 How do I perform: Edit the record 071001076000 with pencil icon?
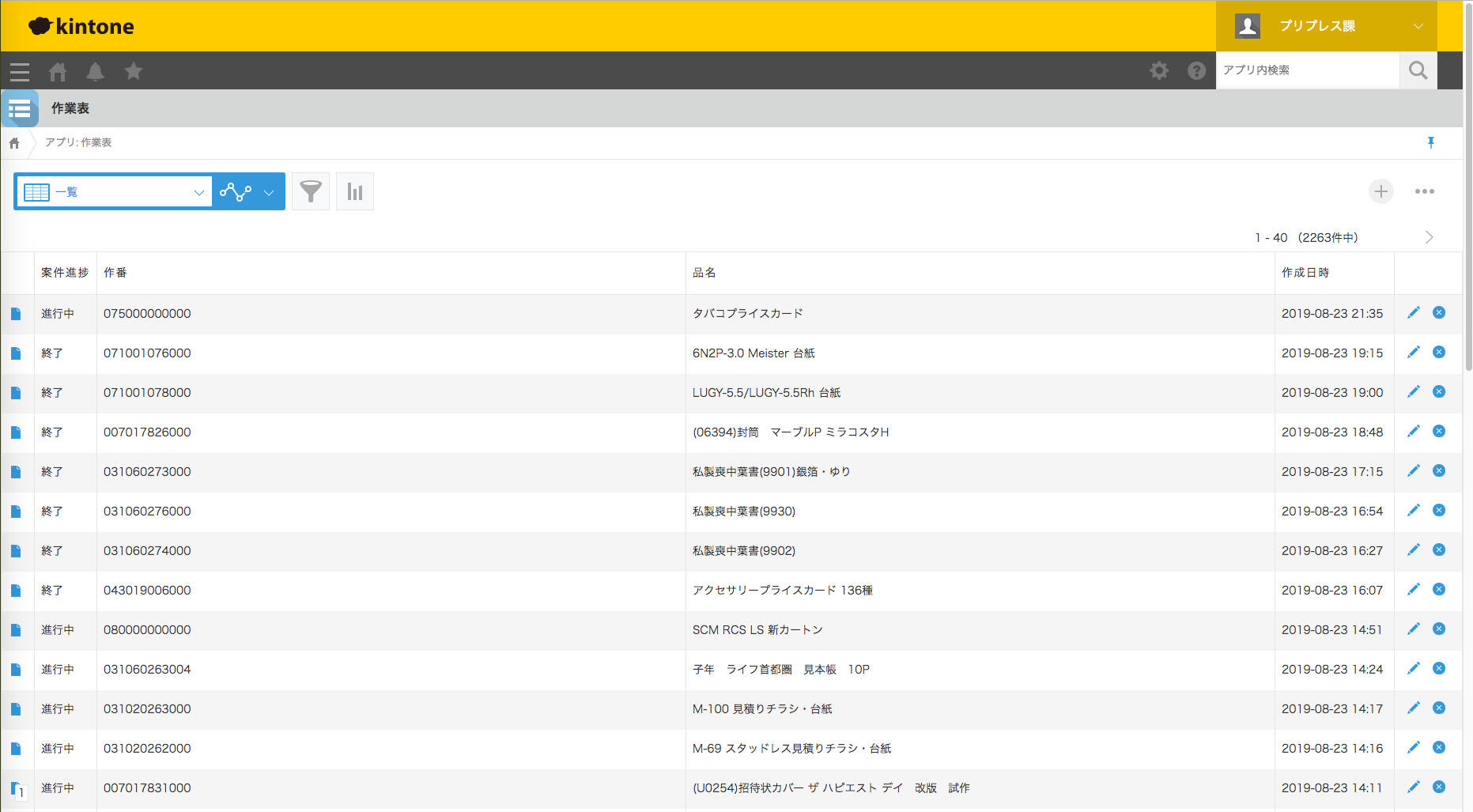point(1414,353)
